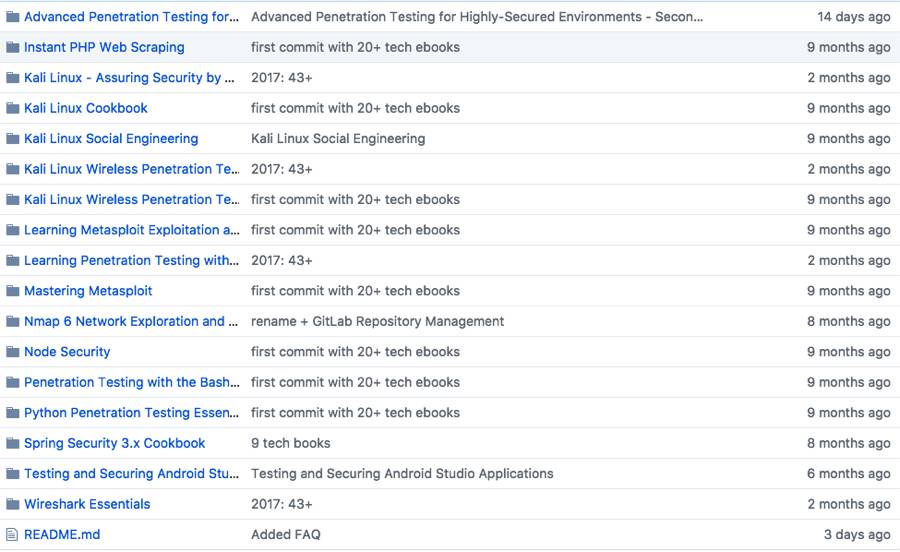900x552 pixels.
Task: Click folder icon beside Node Security
Action: click(13, 351)
